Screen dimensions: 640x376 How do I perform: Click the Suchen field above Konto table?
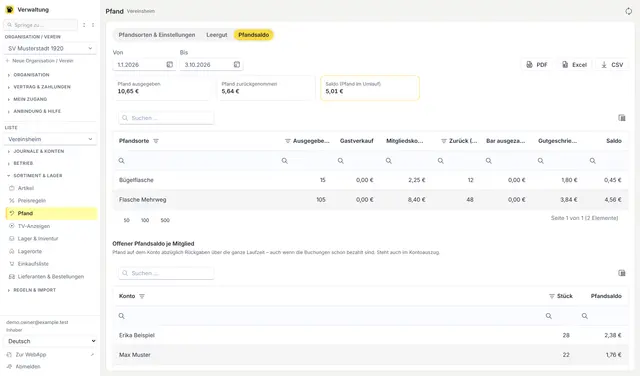[166, 273]
